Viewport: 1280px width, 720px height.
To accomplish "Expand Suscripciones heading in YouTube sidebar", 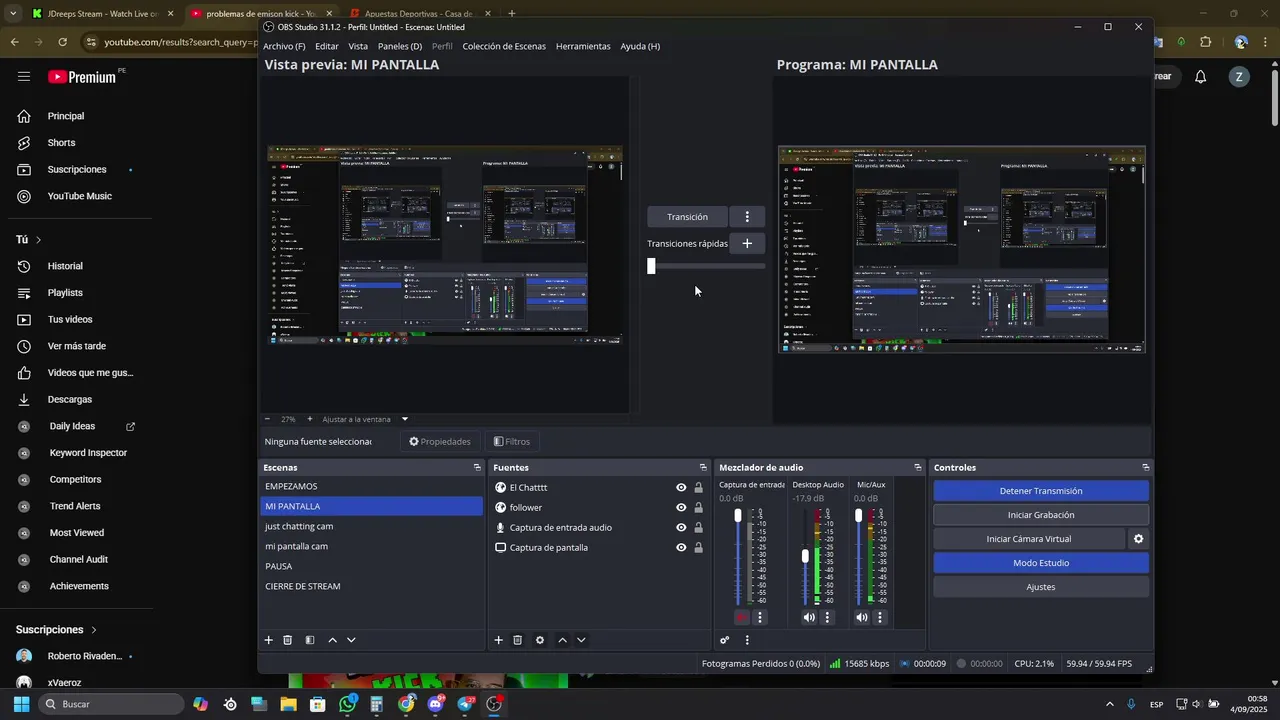I will point(57,630).
